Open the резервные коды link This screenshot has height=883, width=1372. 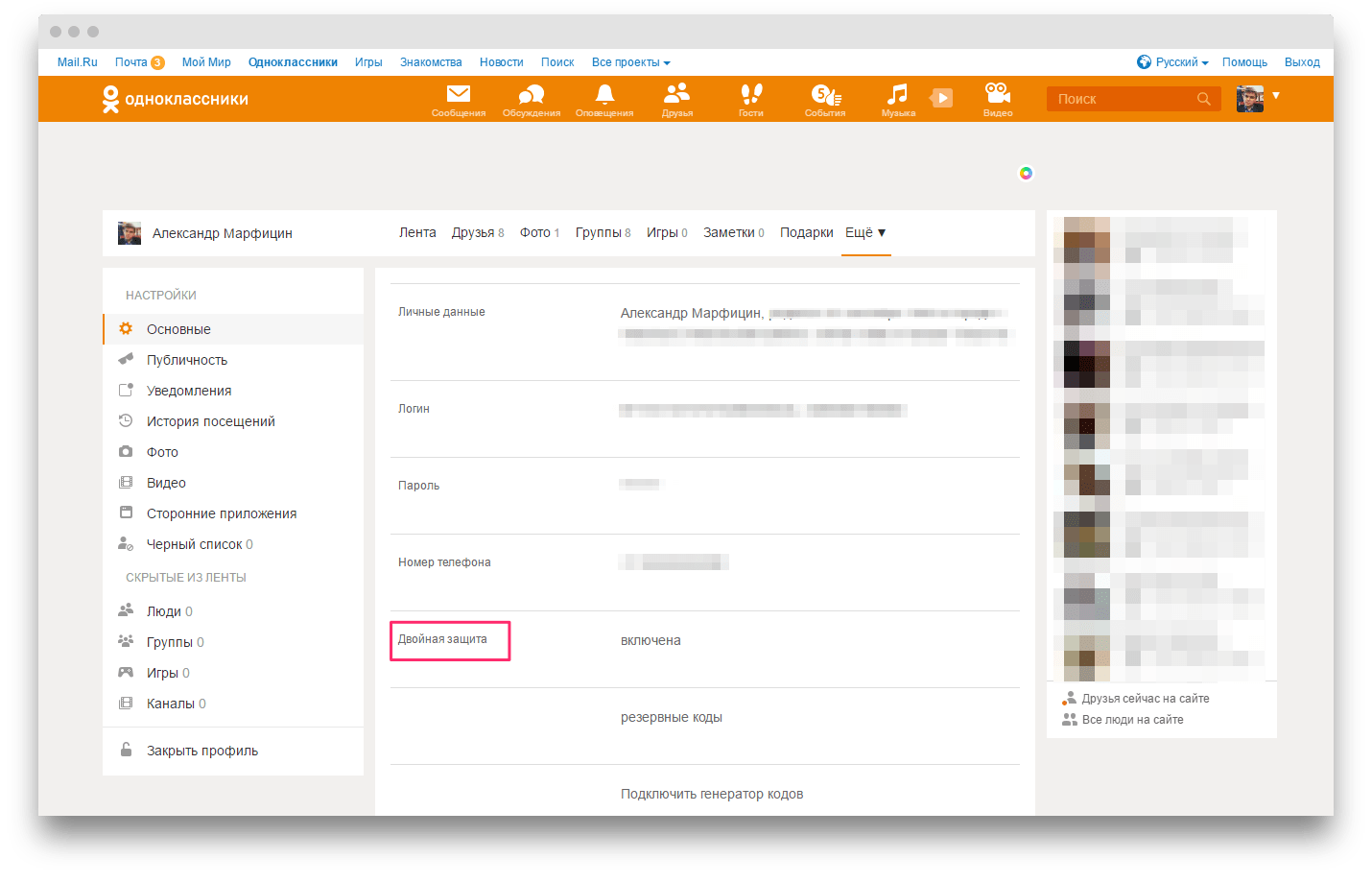[672, 717]
